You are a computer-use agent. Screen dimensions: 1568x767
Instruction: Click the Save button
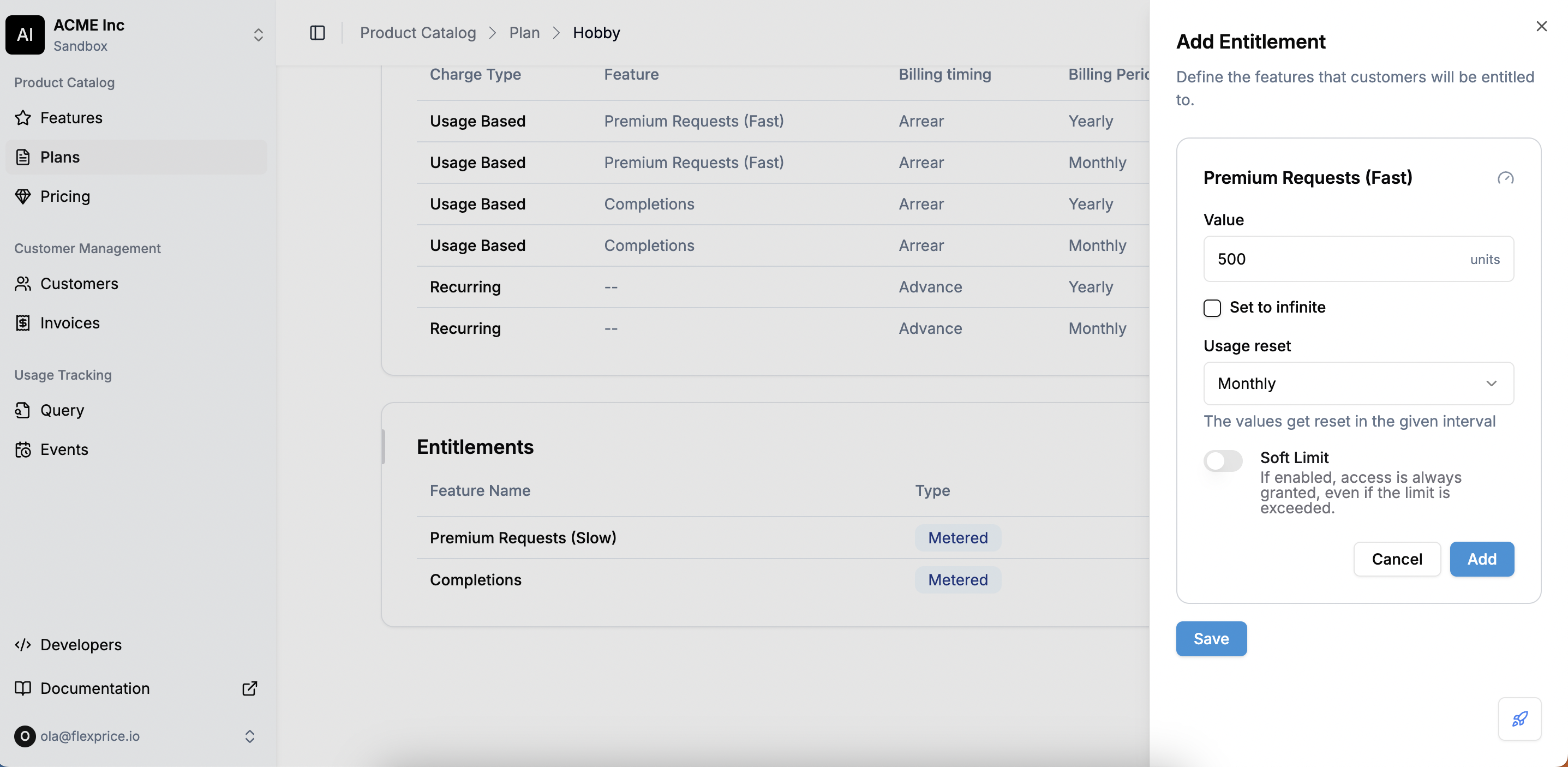[x=1211, y=639]
